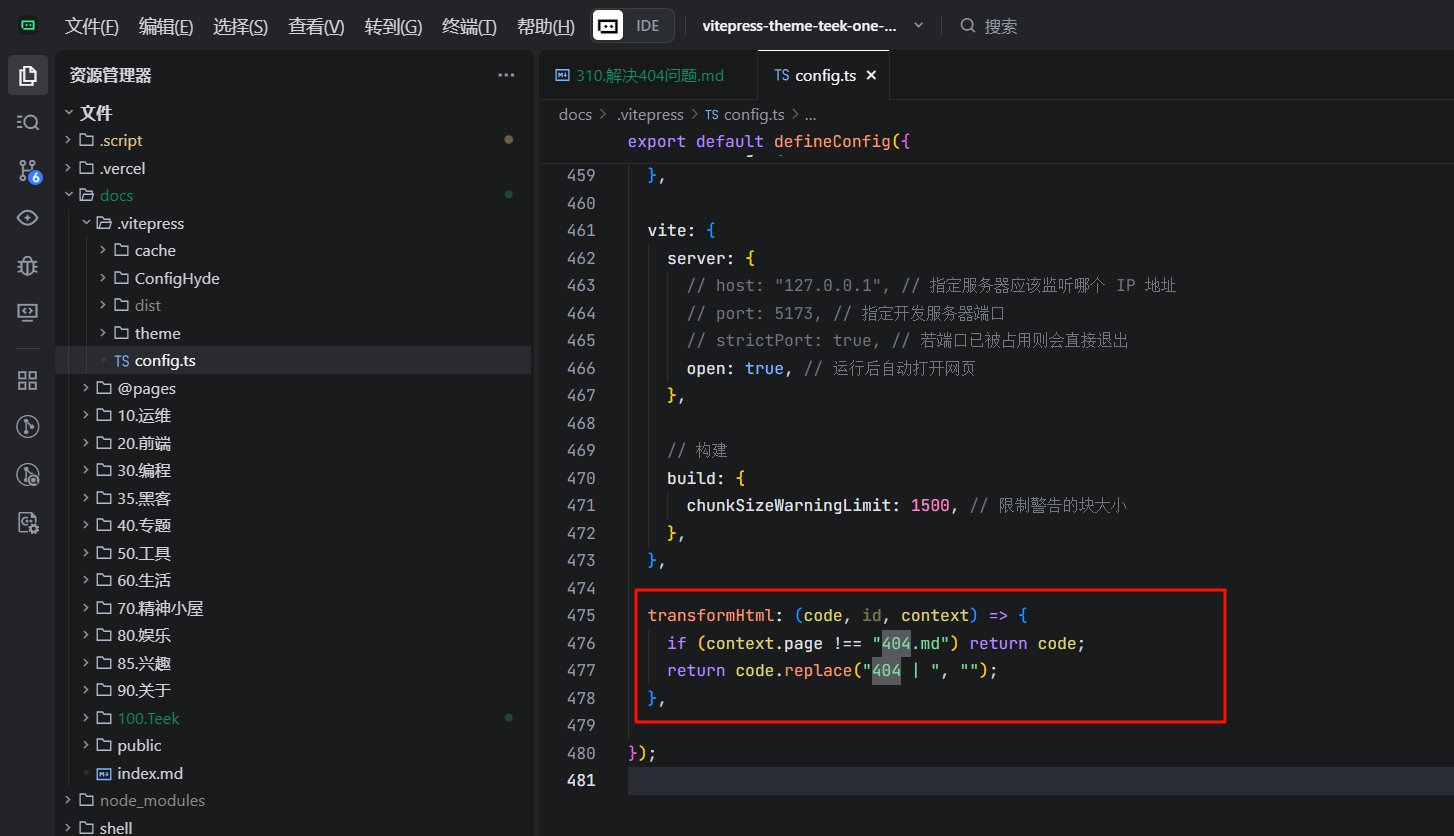Click the IDE mode toggle button

[633, 25]
